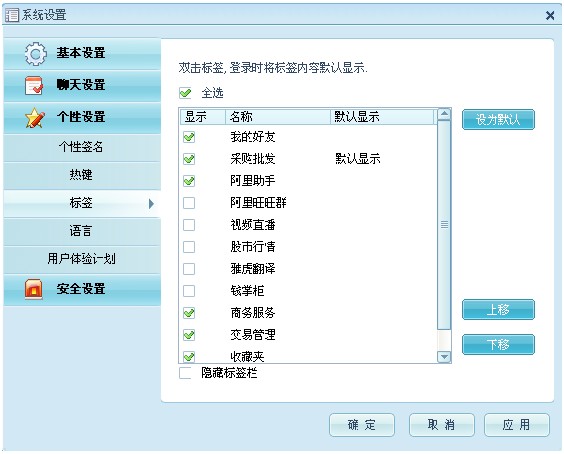Click the tag list vertical scrollbar thumb
The image size is (564, 454).
[x=444, y=225]
